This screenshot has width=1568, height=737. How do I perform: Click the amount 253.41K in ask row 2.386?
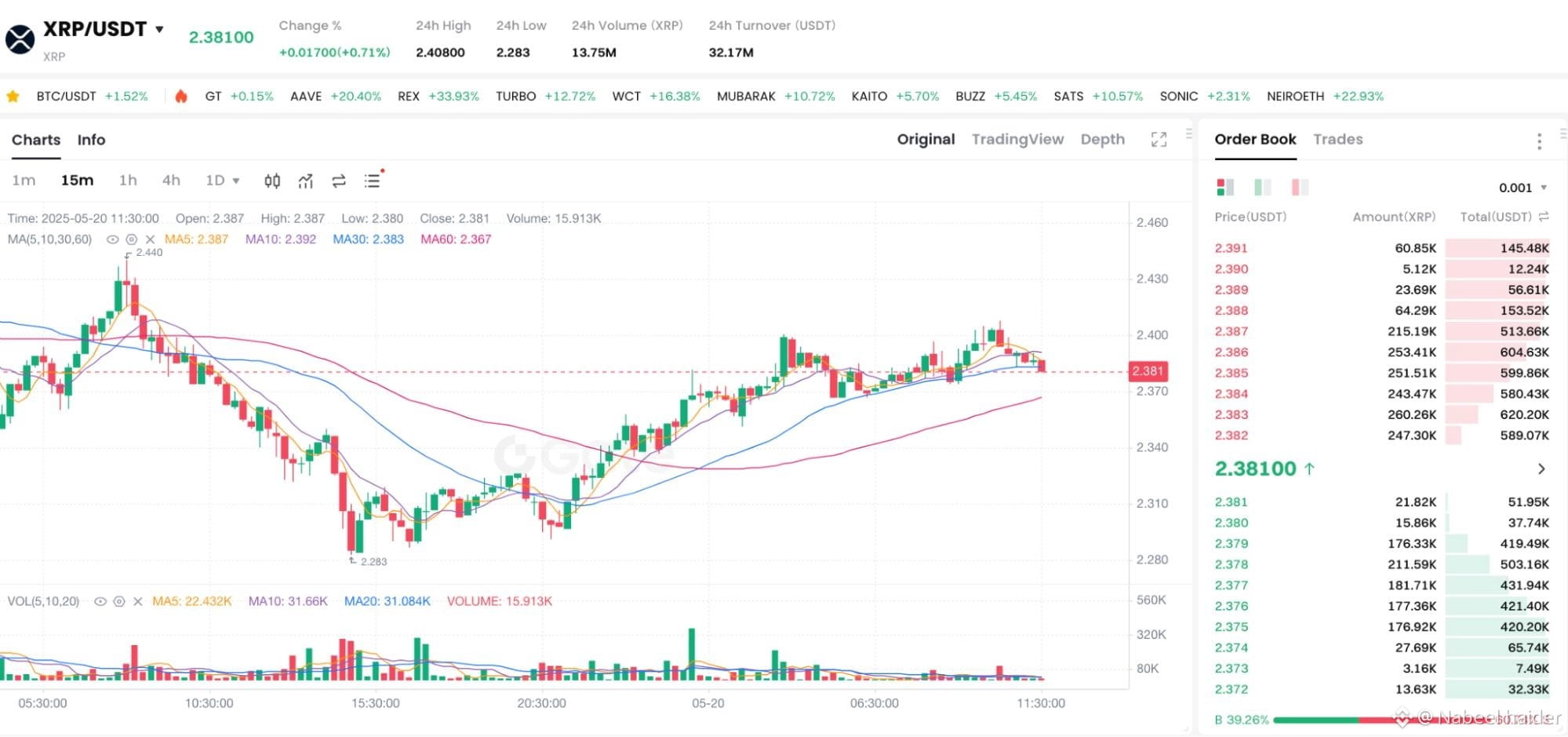coord(1412,352)
